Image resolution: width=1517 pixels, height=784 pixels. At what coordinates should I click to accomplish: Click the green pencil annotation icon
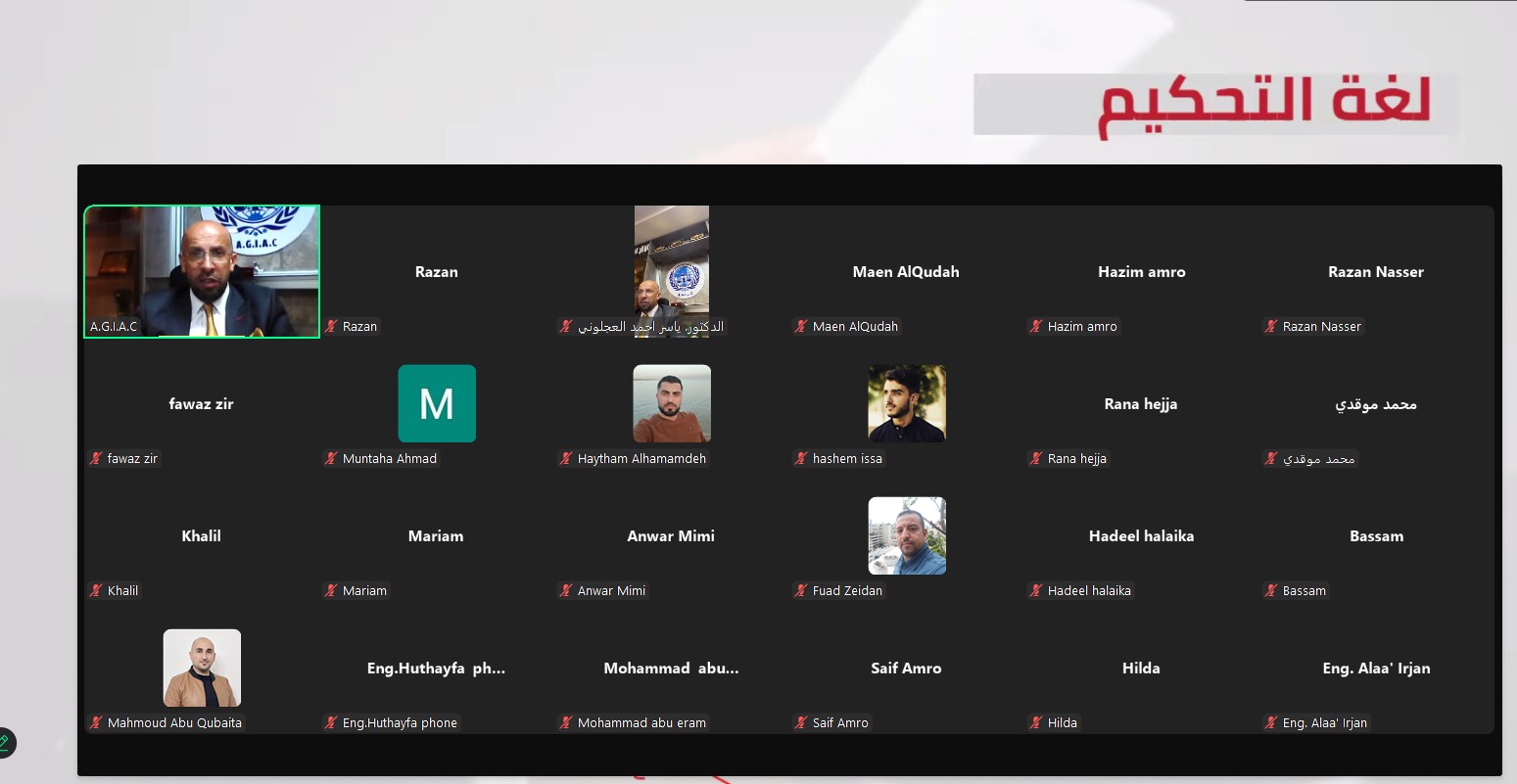click(x=4, y=743)
